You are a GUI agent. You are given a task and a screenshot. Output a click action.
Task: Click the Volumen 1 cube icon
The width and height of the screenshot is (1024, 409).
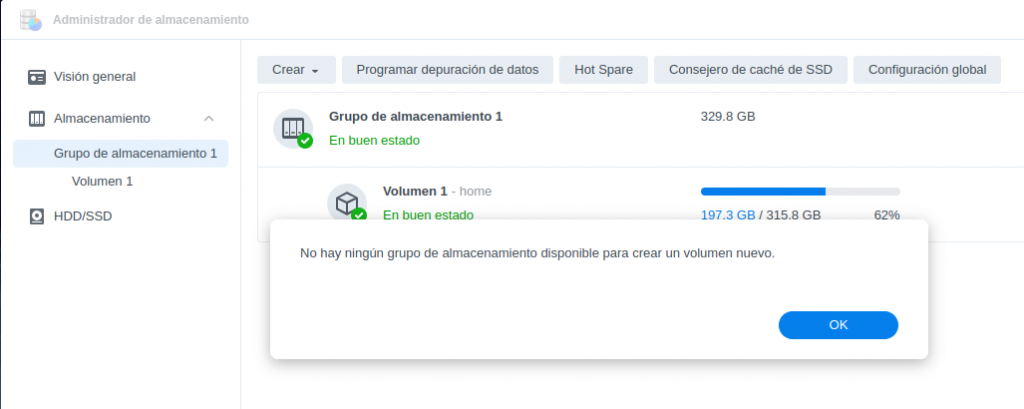click(x=347, y=203)
